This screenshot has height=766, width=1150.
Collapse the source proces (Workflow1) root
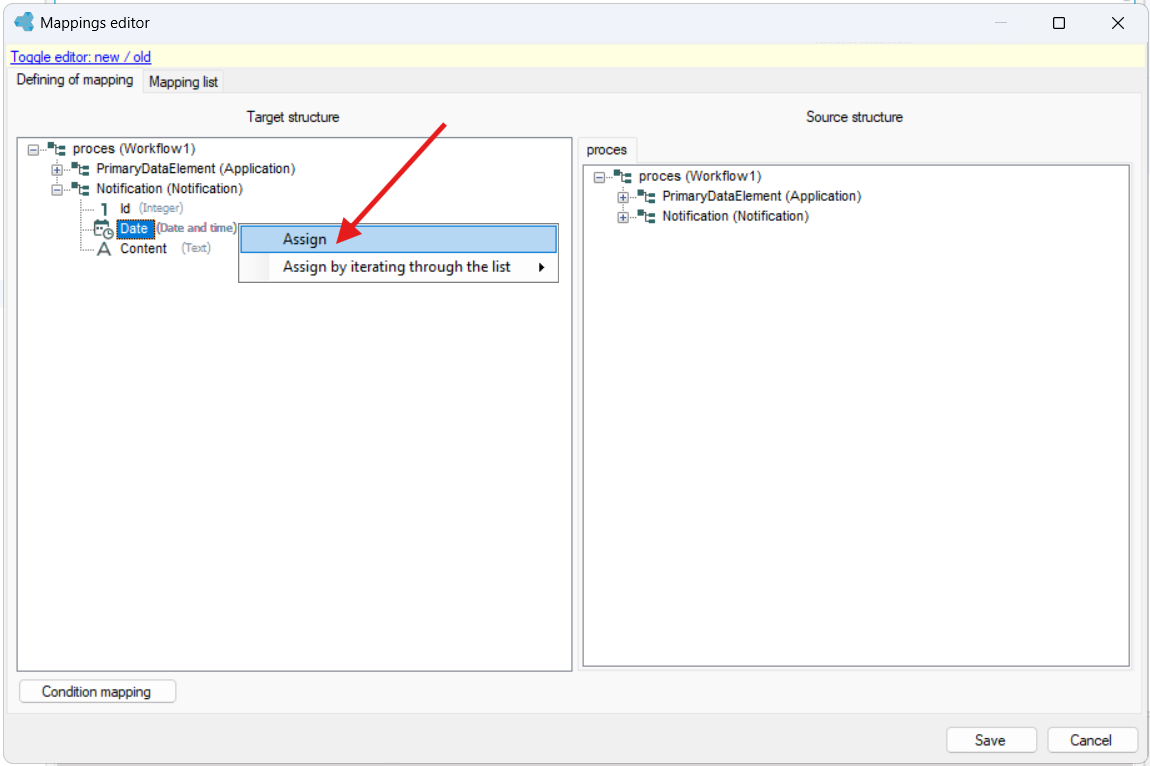[599, 177]
